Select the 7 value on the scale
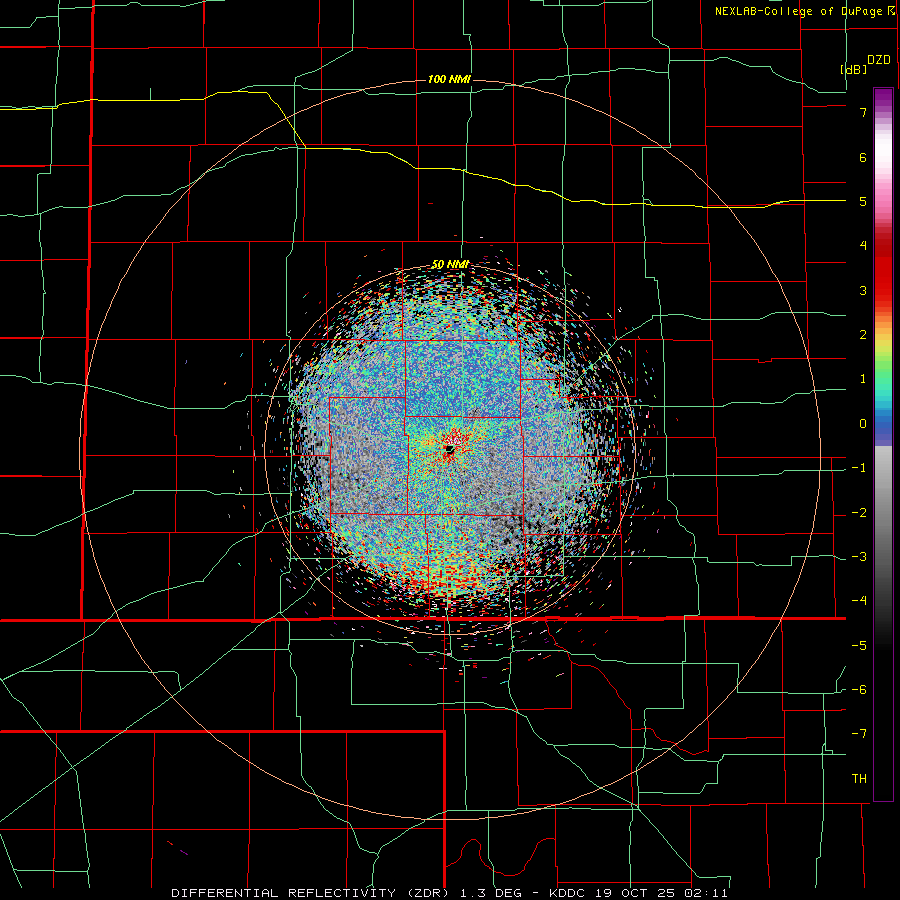This screenshot has height=900, width=900. coord(863,112)
